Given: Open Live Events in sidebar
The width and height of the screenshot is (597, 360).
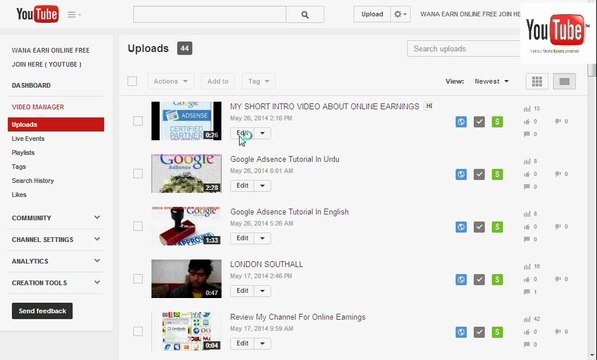Looking at the screenshot, I should [x=28, y=139].
